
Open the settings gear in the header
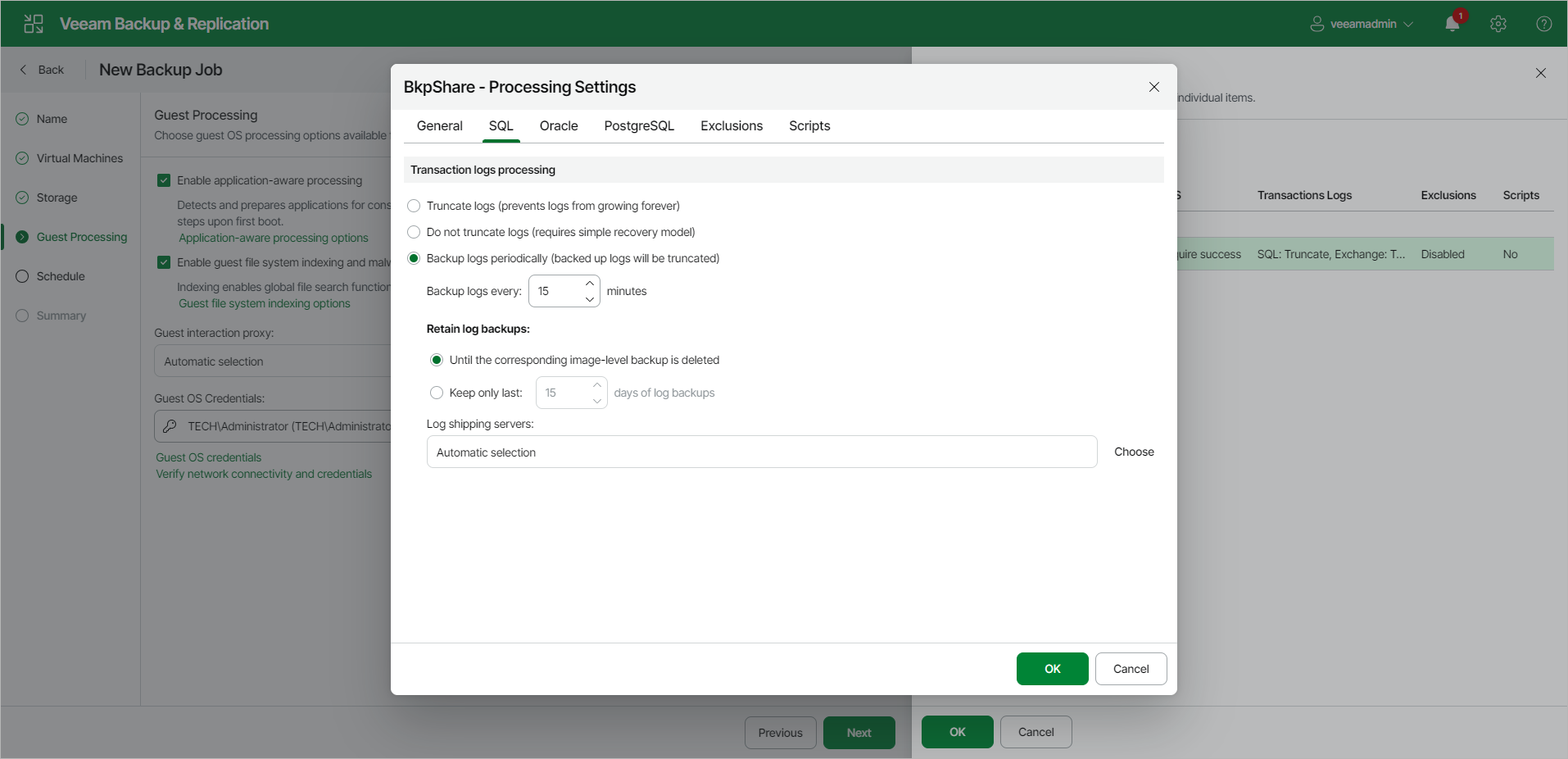(1498, 24)
